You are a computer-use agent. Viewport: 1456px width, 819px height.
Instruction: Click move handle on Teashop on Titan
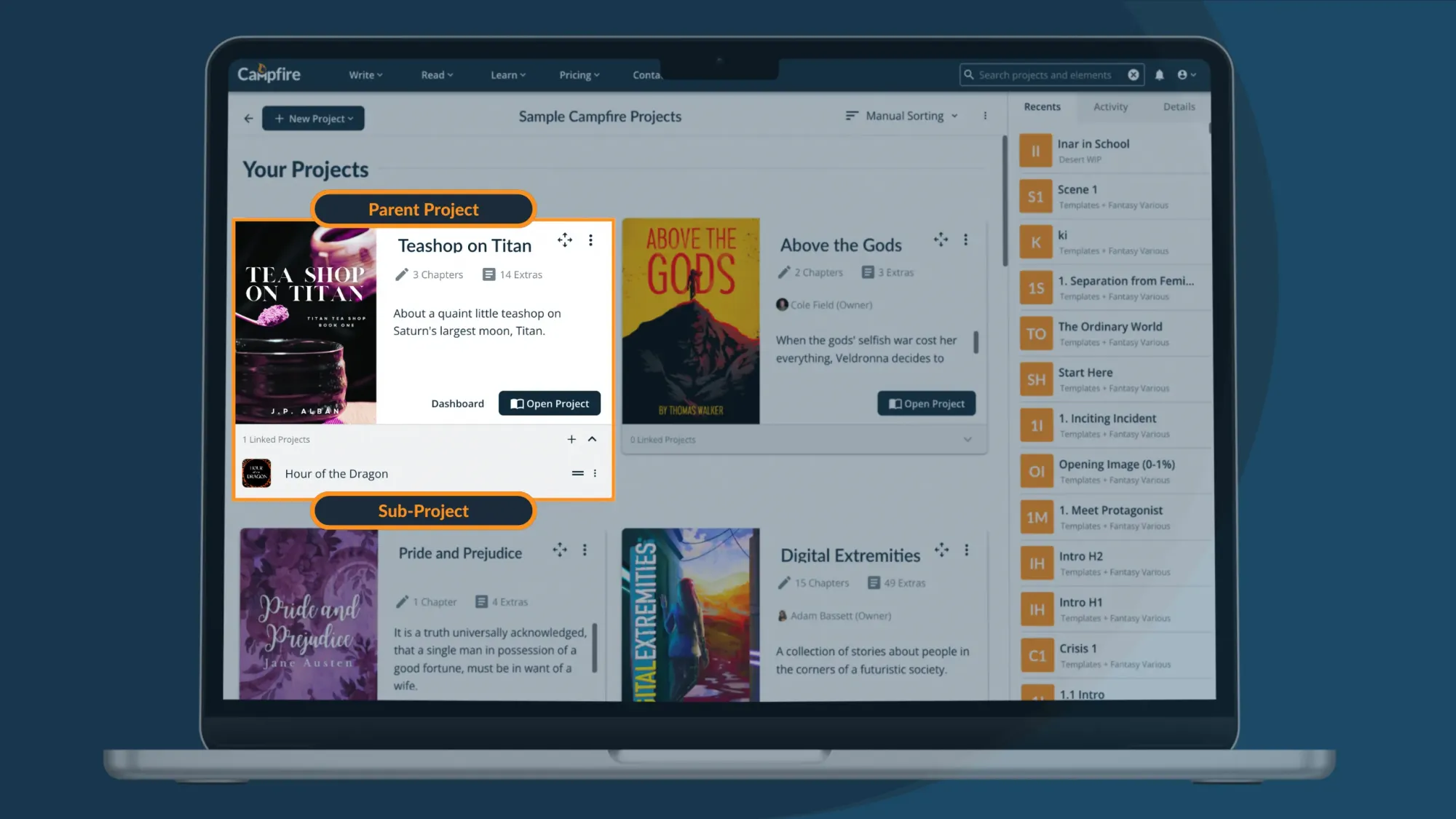pyautogui.click(x=565, y=240)
